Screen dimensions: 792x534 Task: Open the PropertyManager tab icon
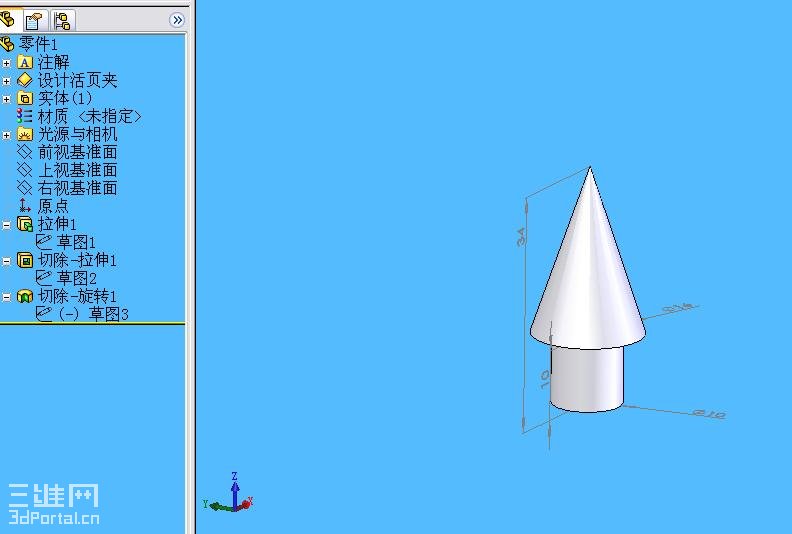[35, 21]
